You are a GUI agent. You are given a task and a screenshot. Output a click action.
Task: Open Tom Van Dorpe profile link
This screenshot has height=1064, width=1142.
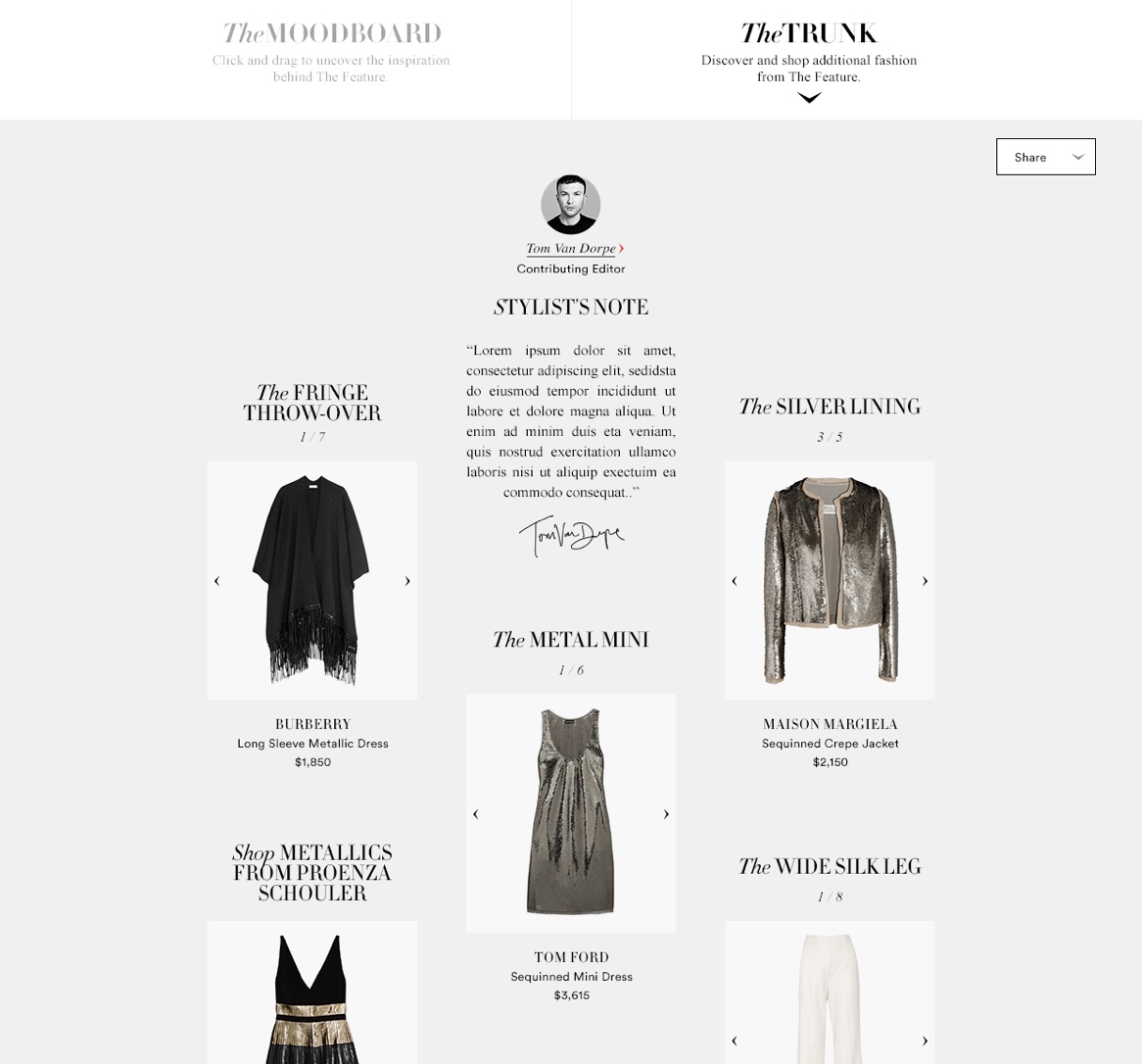571,249
